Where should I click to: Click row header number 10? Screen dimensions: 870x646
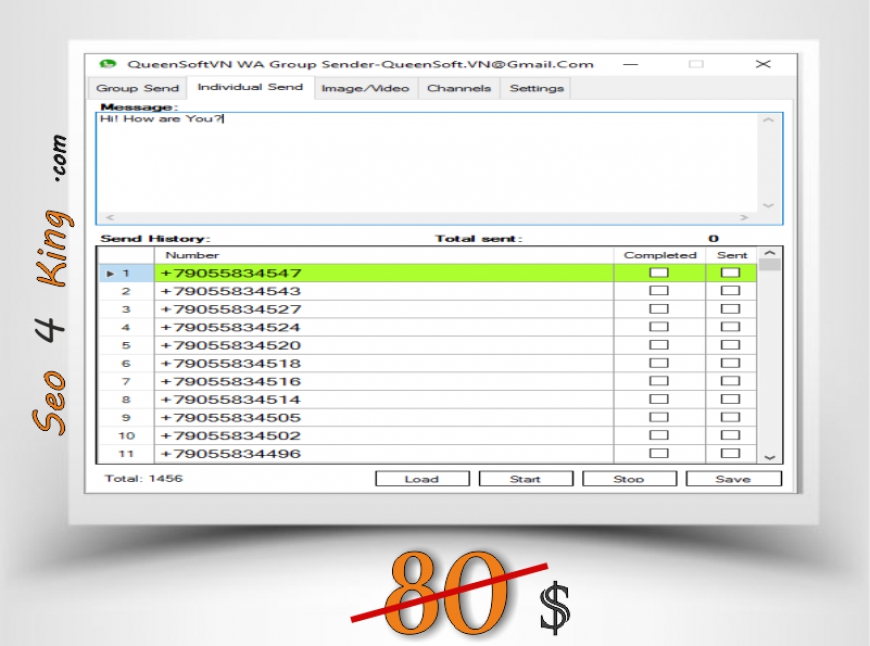(x=126, y=436)
